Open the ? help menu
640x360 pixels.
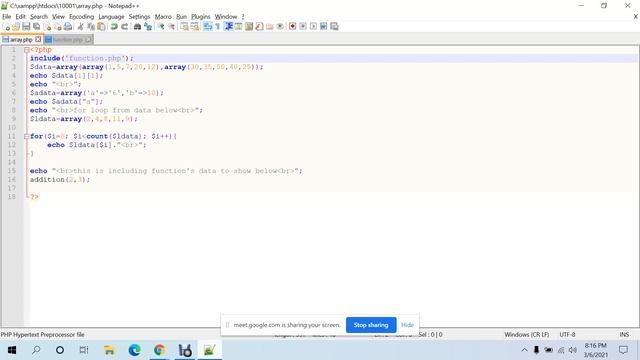(x=243, y=17)
